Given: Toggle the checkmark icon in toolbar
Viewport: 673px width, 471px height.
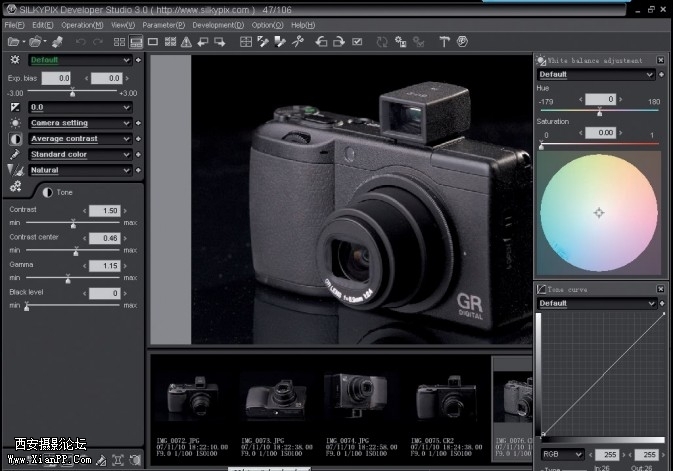Looking at the screenshot, I should (x=357, y=42).
